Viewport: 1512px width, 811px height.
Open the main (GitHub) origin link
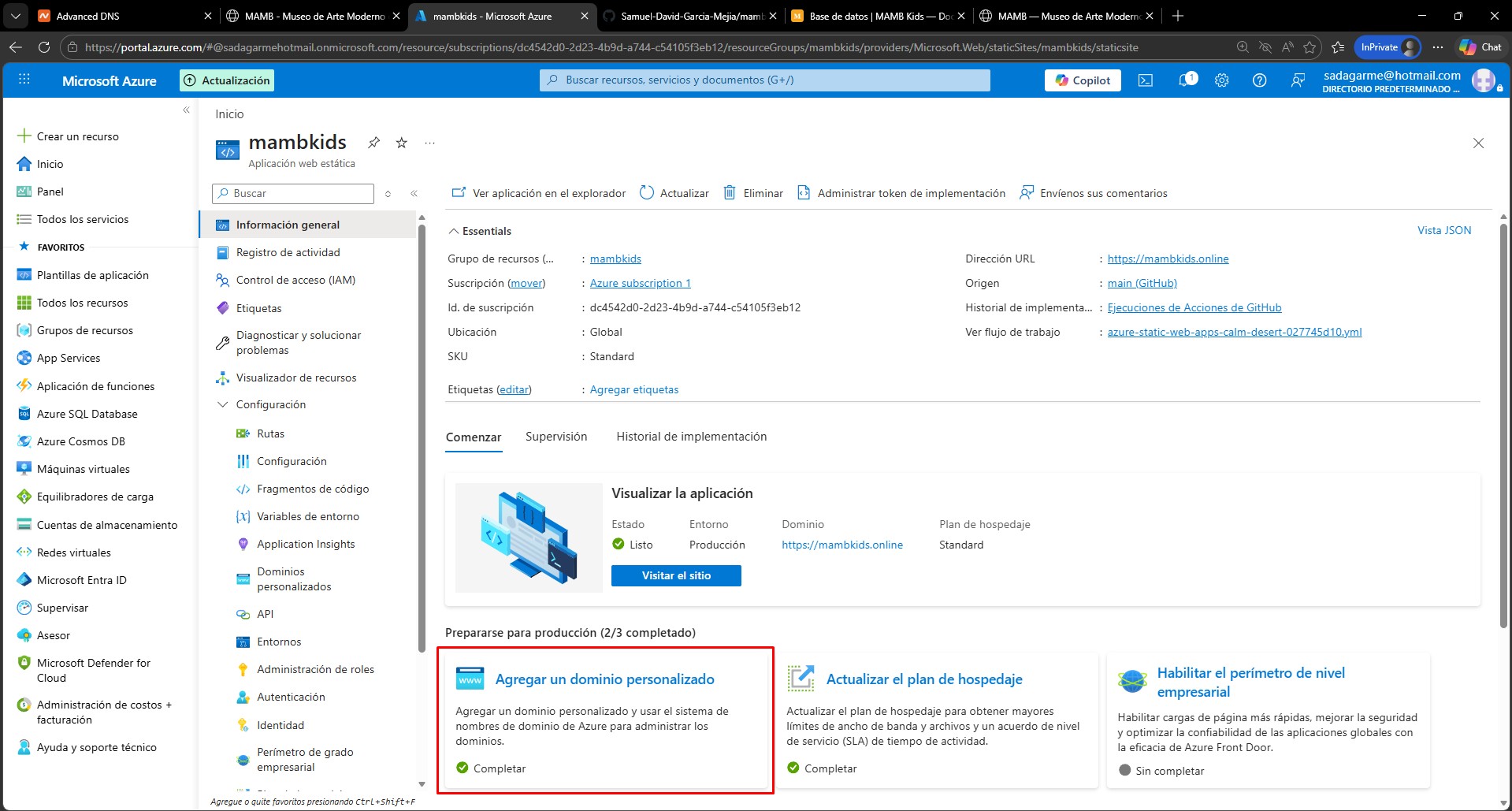(1142, 283)
